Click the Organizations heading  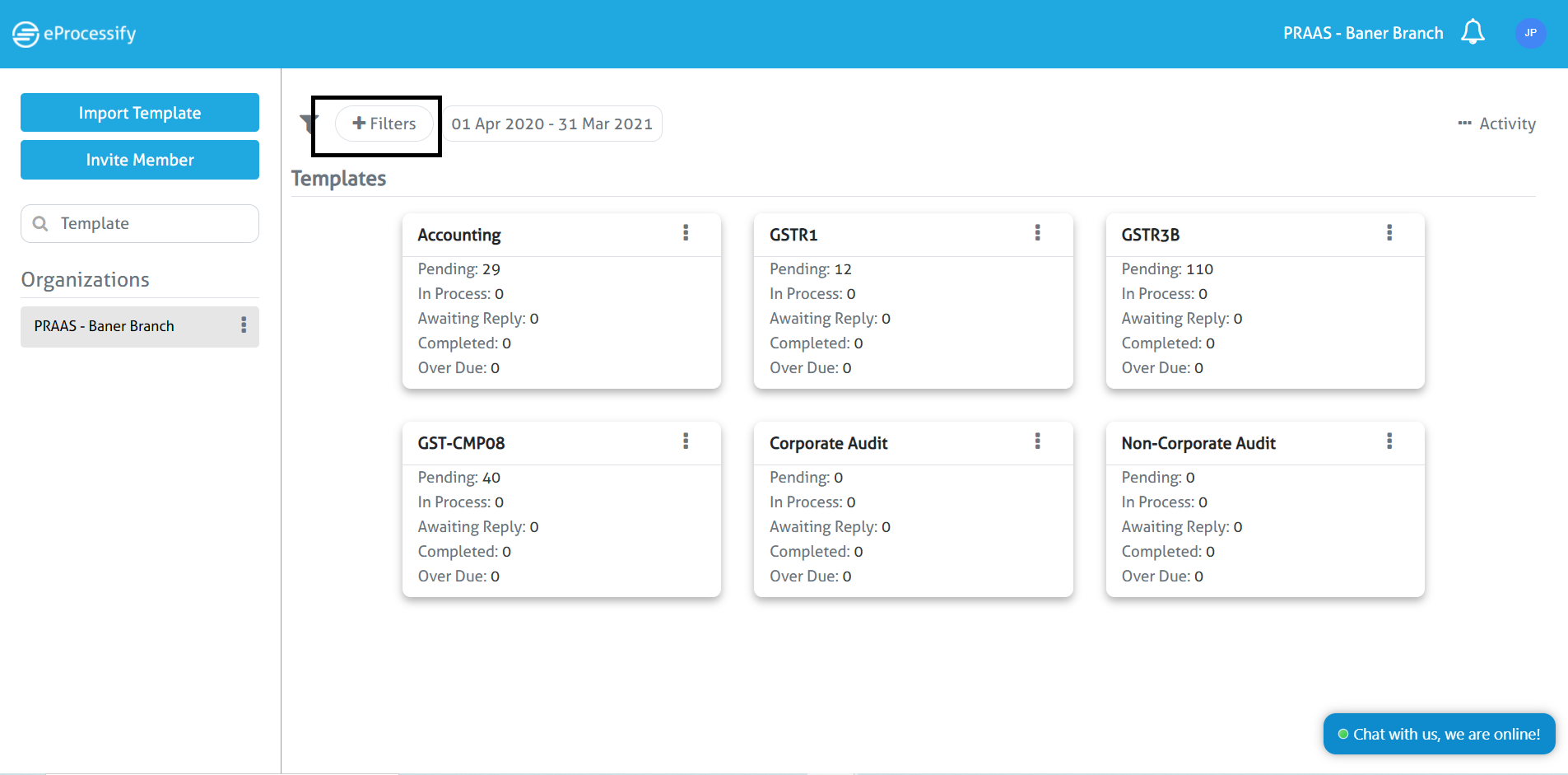click(x=86, y=280)
